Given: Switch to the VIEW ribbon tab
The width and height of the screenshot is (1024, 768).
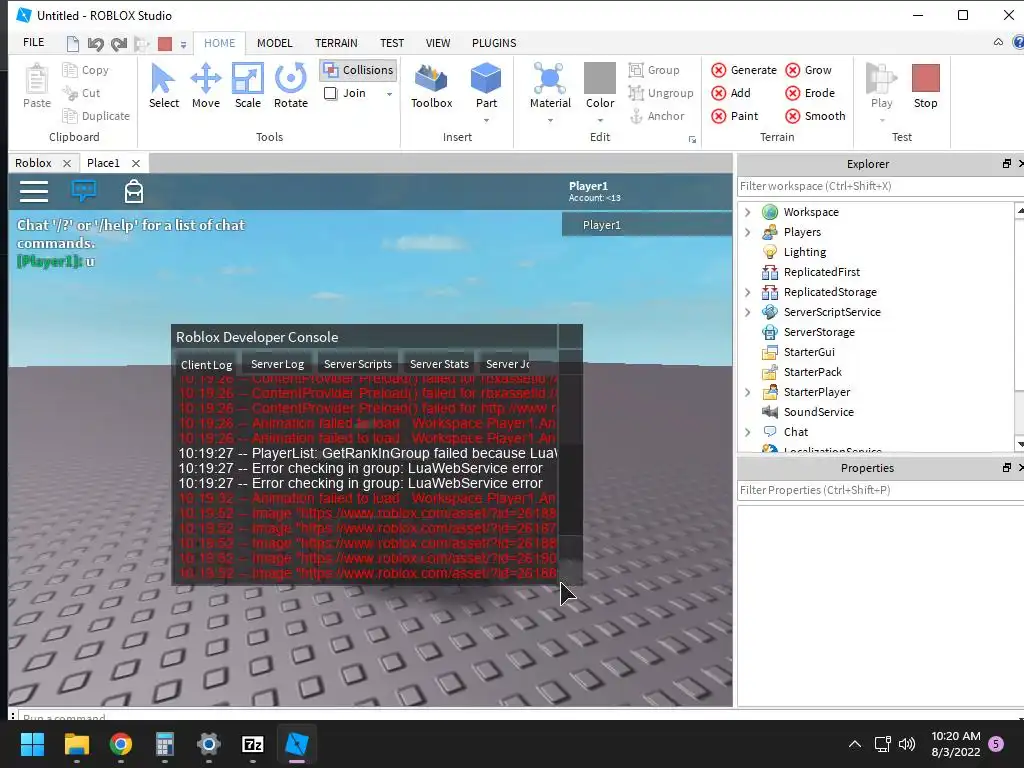Looking at the screenshot, I should click(438, 43).
